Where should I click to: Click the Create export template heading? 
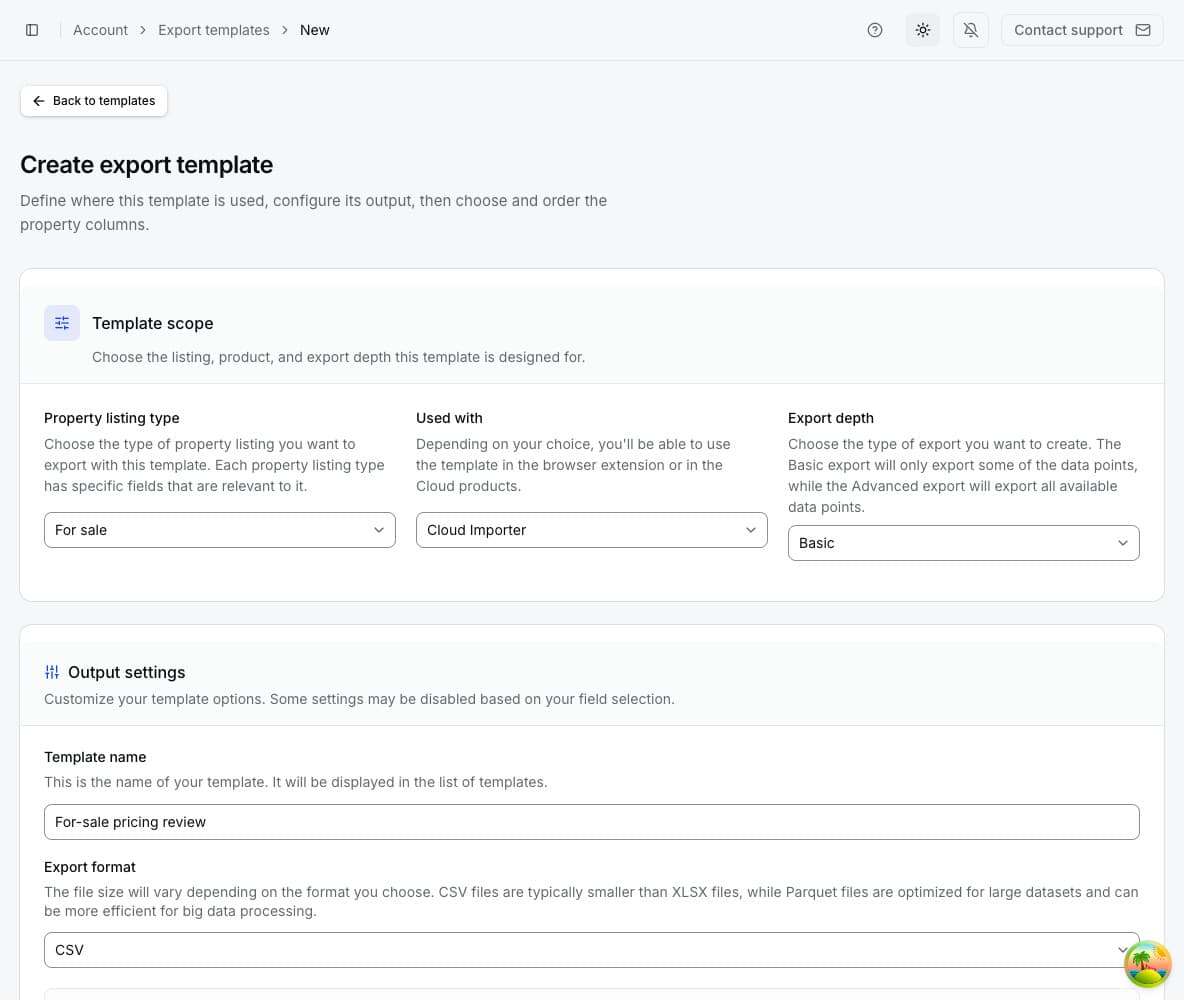click(x=146, y=165)
